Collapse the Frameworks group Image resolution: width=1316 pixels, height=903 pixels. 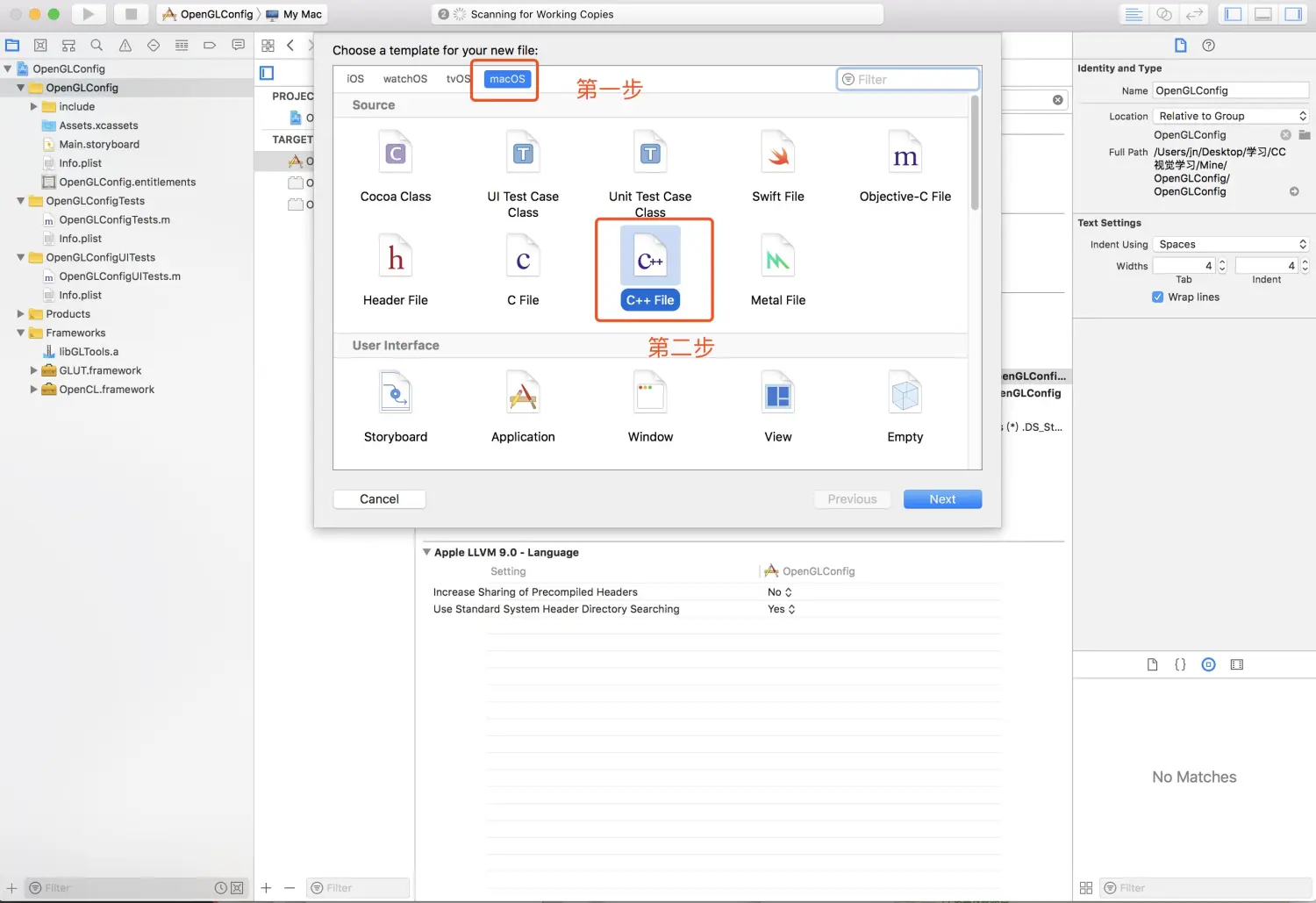pos(20,333)
